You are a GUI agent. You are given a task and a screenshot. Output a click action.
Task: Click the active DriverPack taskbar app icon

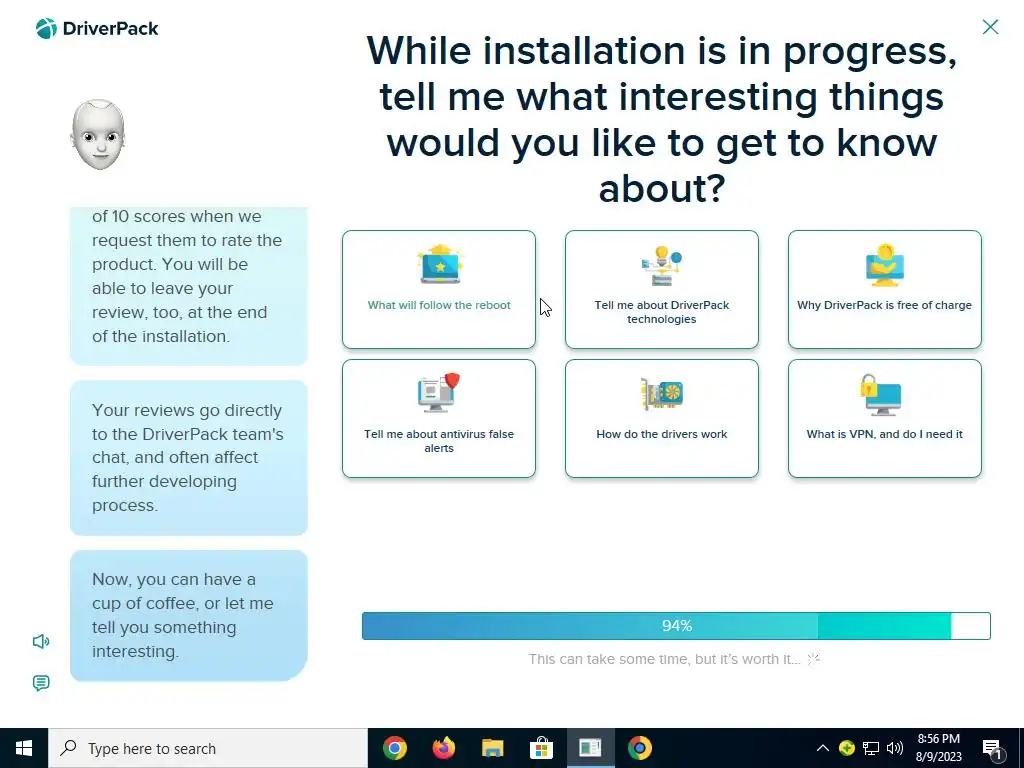tap(590, 748)
